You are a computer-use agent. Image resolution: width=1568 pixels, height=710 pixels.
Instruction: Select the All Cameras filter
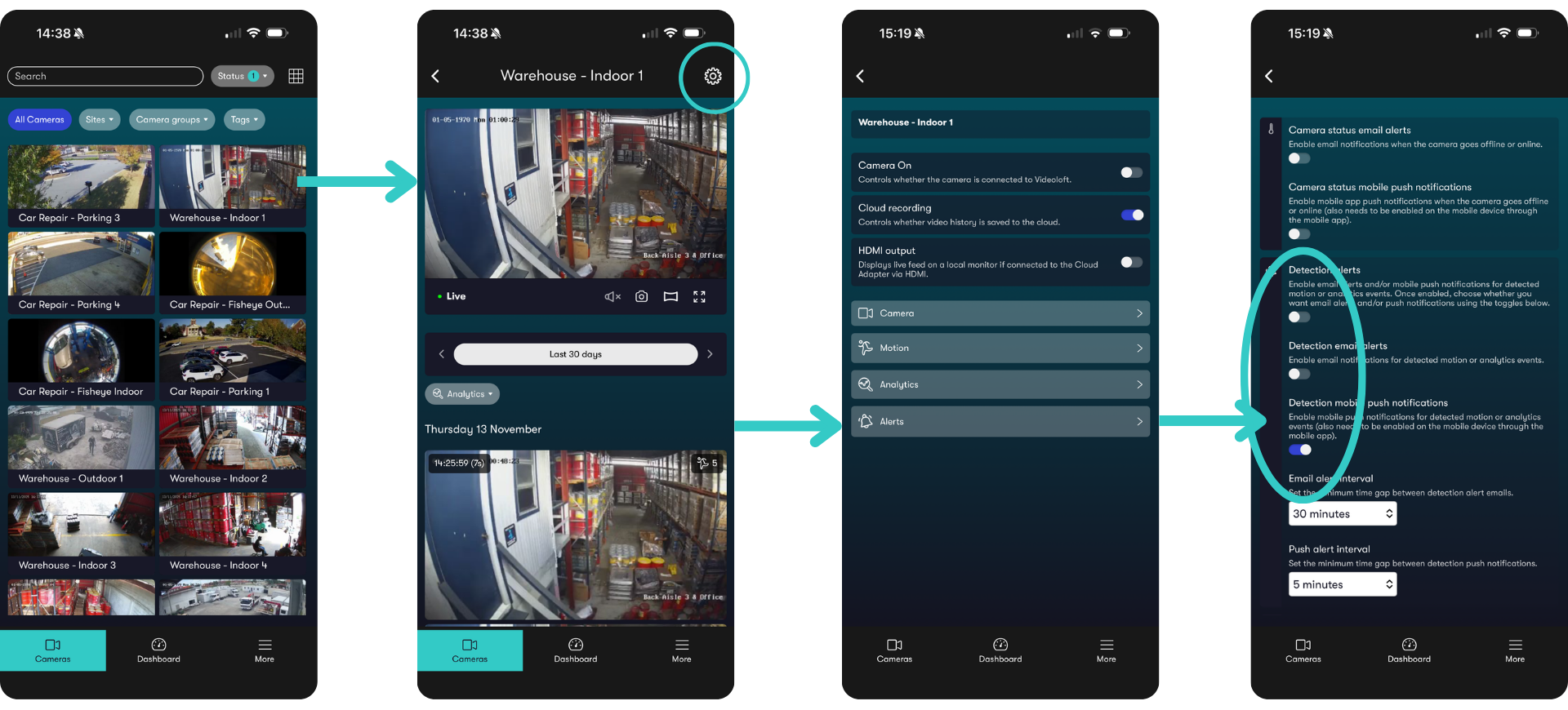pos(39,119)
